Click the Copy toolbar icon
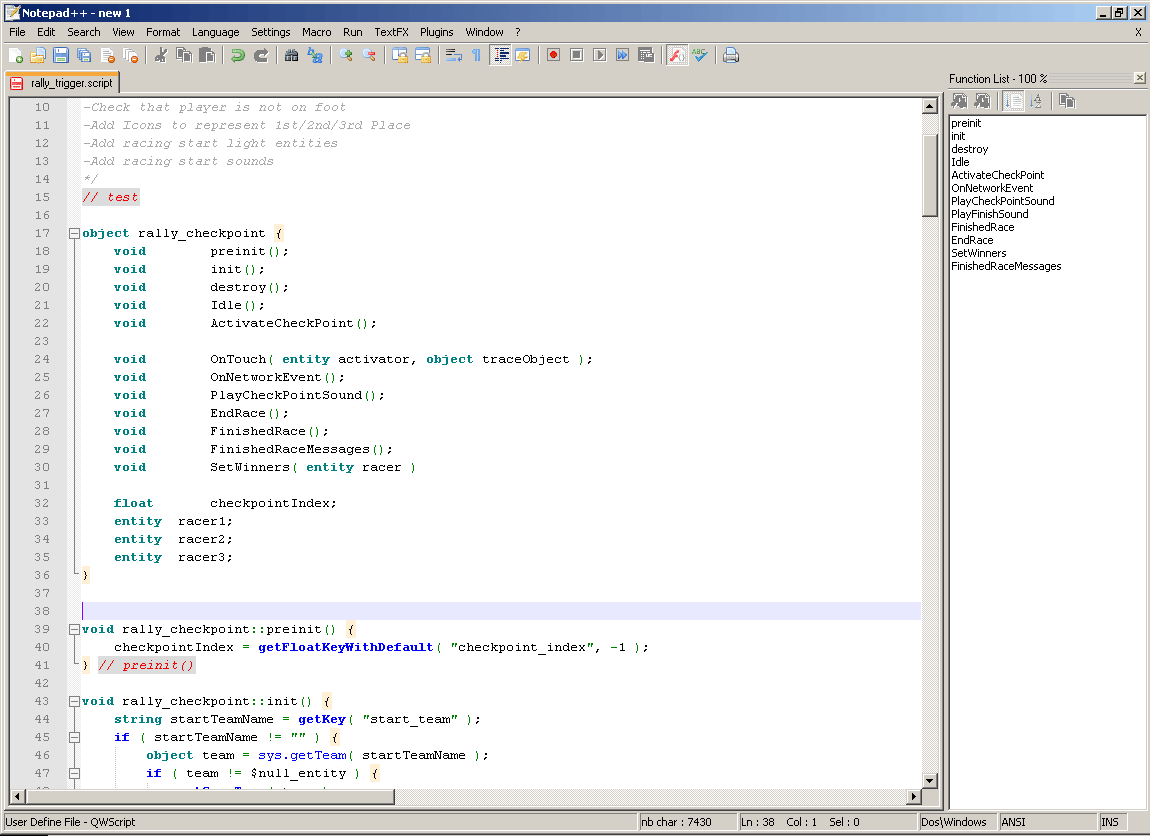The image size is (1150, 836). tap(184, 56)
